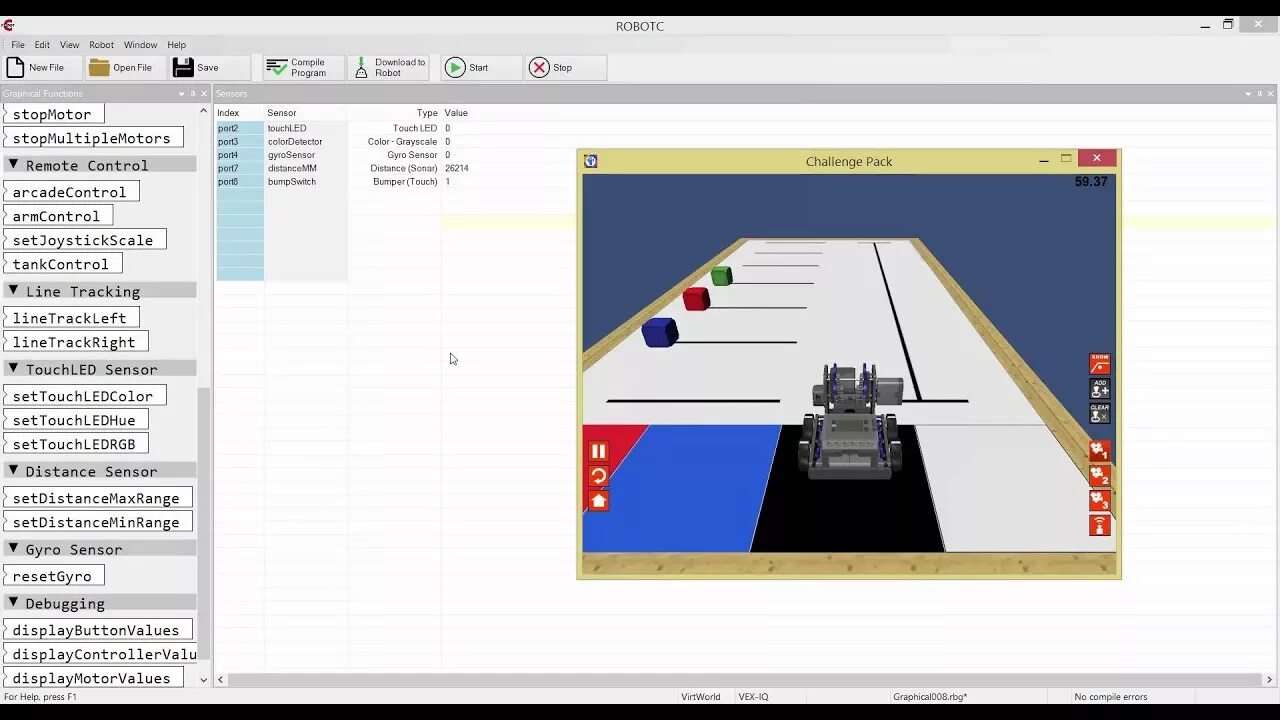Select the stopMotor function block
The image size is (1280, 720).
click(52, 114)
